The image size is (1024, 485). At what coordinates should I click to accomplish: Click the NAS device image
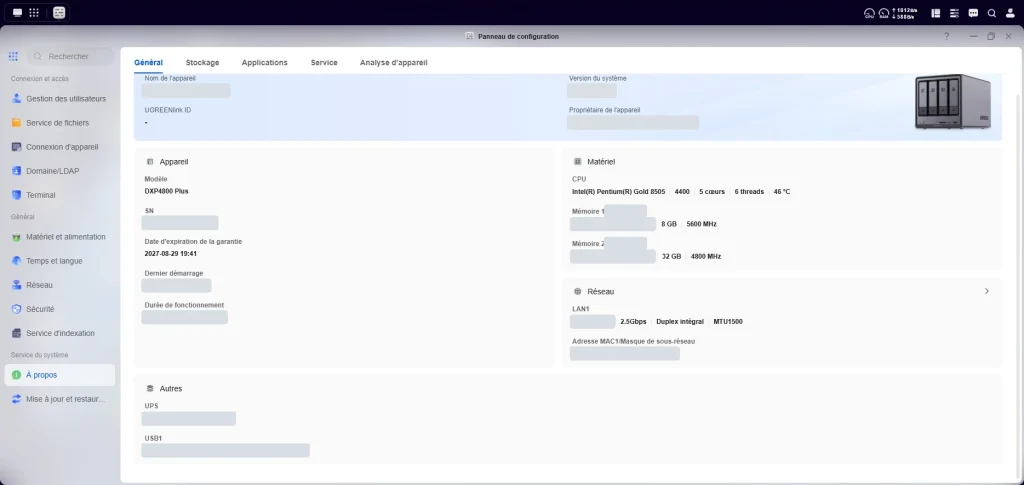click(x=953, y=101)
